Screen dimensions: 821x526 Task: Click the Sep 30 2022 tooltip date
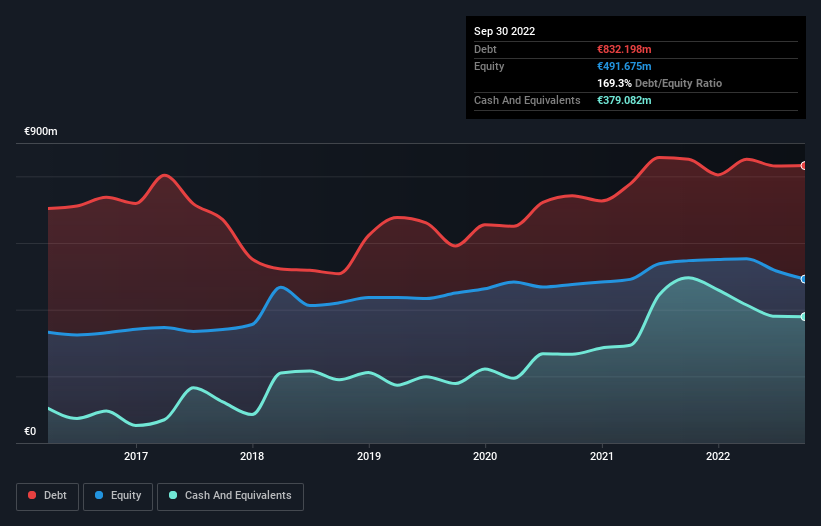505,31
